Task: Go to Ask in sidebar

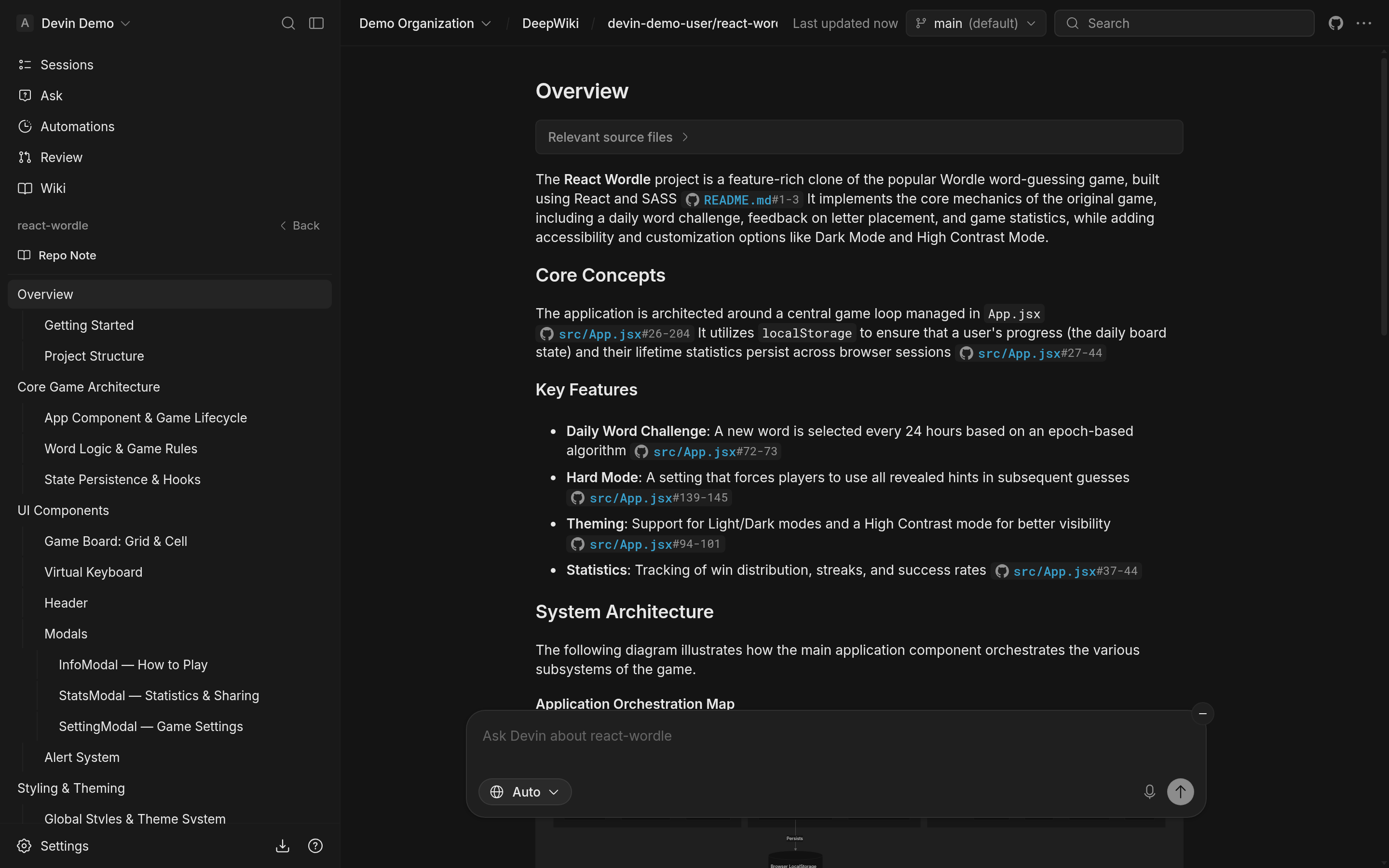Action: [169, 95]
